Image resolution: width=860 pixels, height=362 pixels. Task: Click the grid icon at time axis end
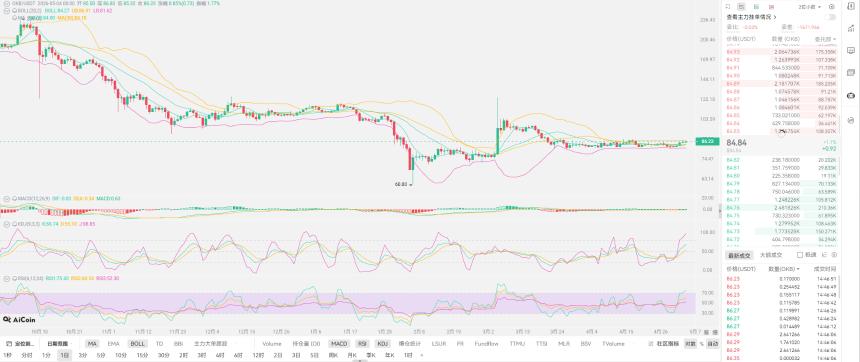coord(715,332)
